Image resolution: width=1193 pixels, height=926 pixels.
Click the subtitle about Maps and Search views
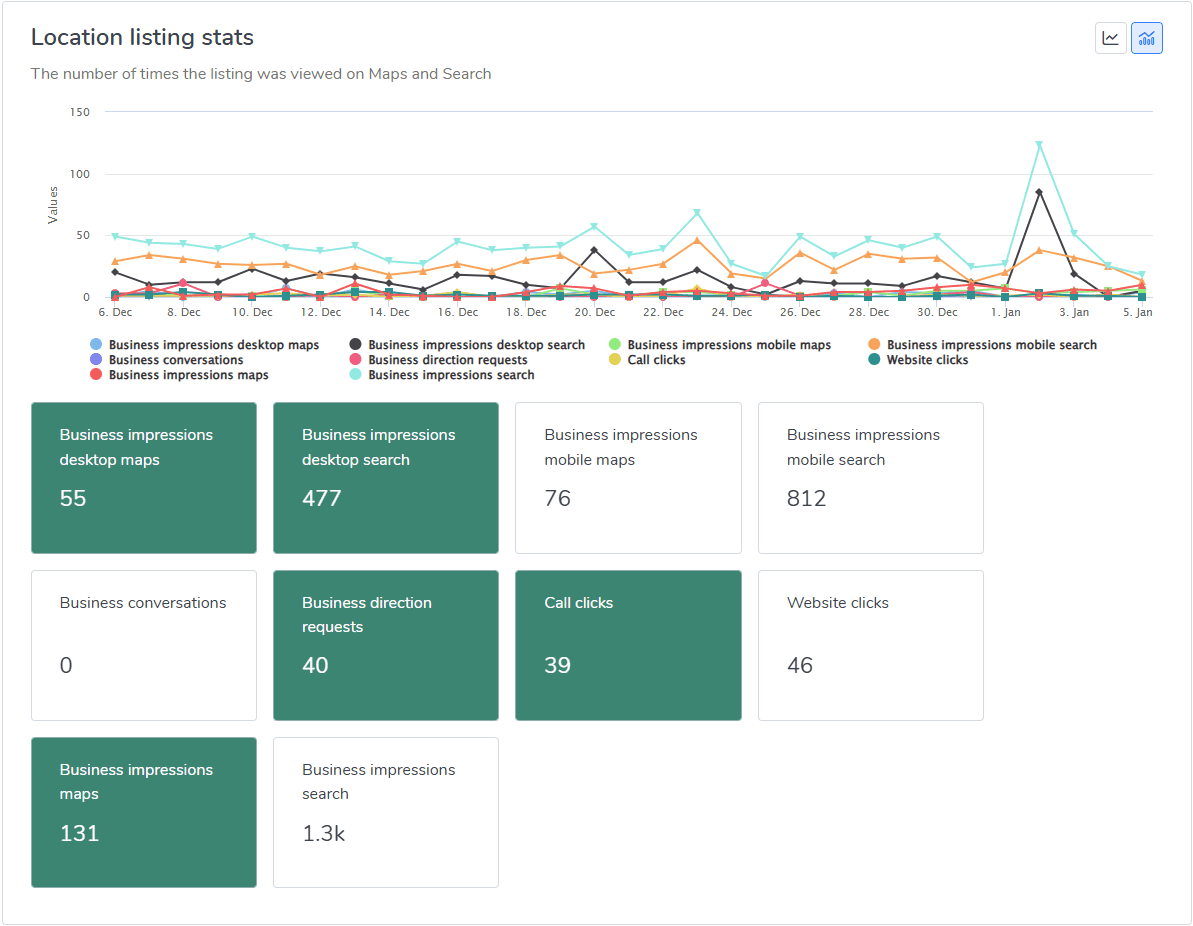(261, 74)
